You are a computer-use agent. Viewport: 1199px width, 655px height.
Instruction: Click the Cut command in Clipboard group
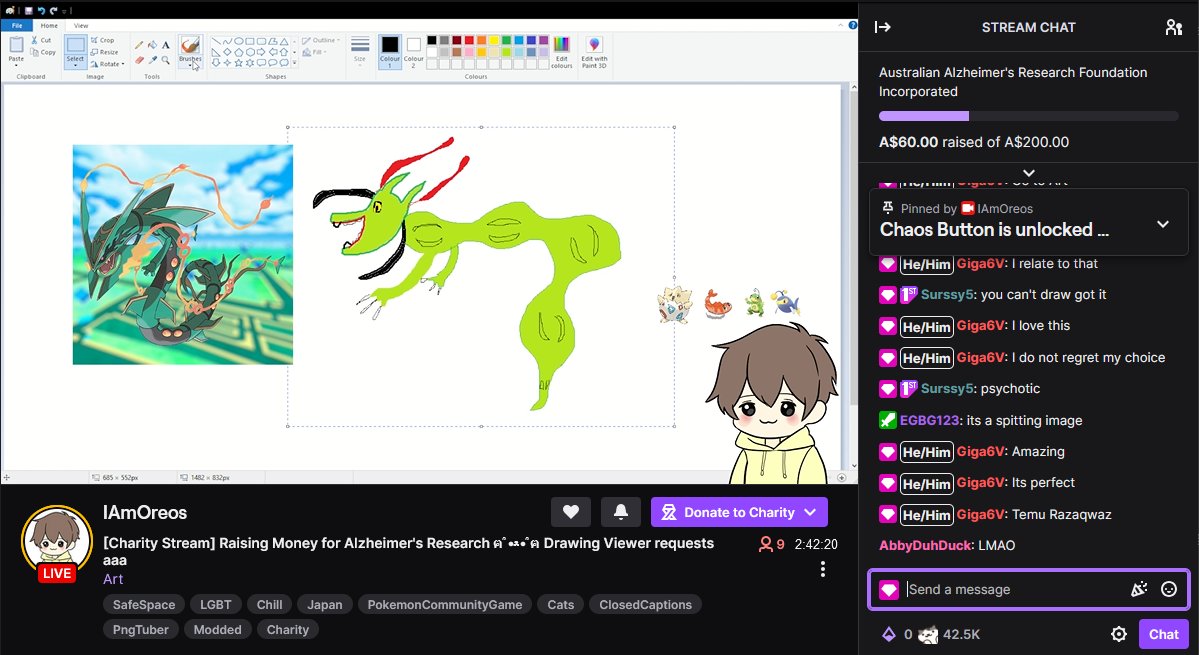(x=41, y=40)
